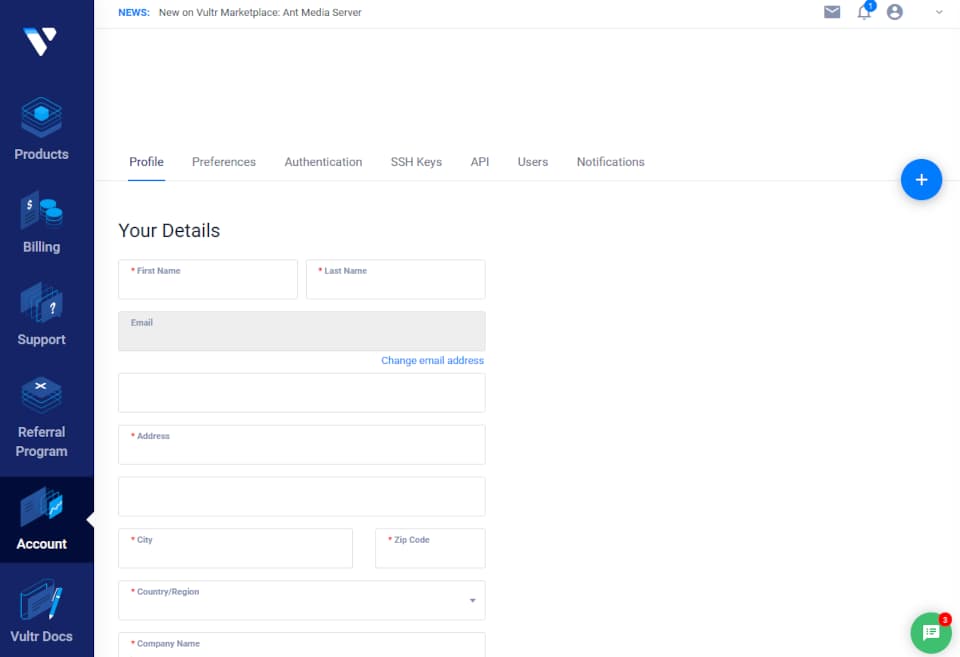Open the green chat support bubble
This screenshot has height=657, width=960.
pyautogui.click(x=931, y=633)
